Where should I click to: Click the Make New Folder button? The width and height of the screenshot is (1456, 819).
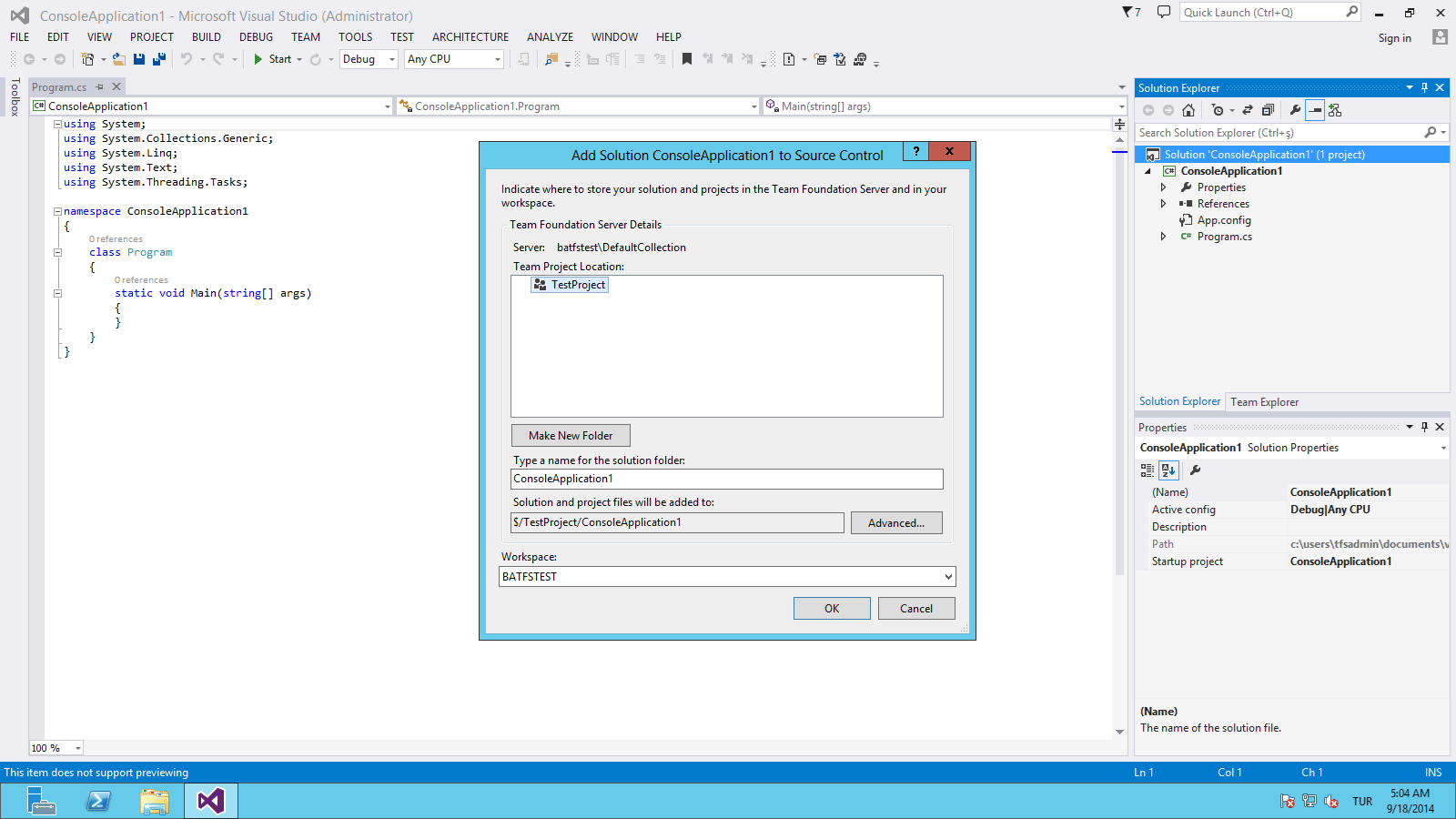571,436
